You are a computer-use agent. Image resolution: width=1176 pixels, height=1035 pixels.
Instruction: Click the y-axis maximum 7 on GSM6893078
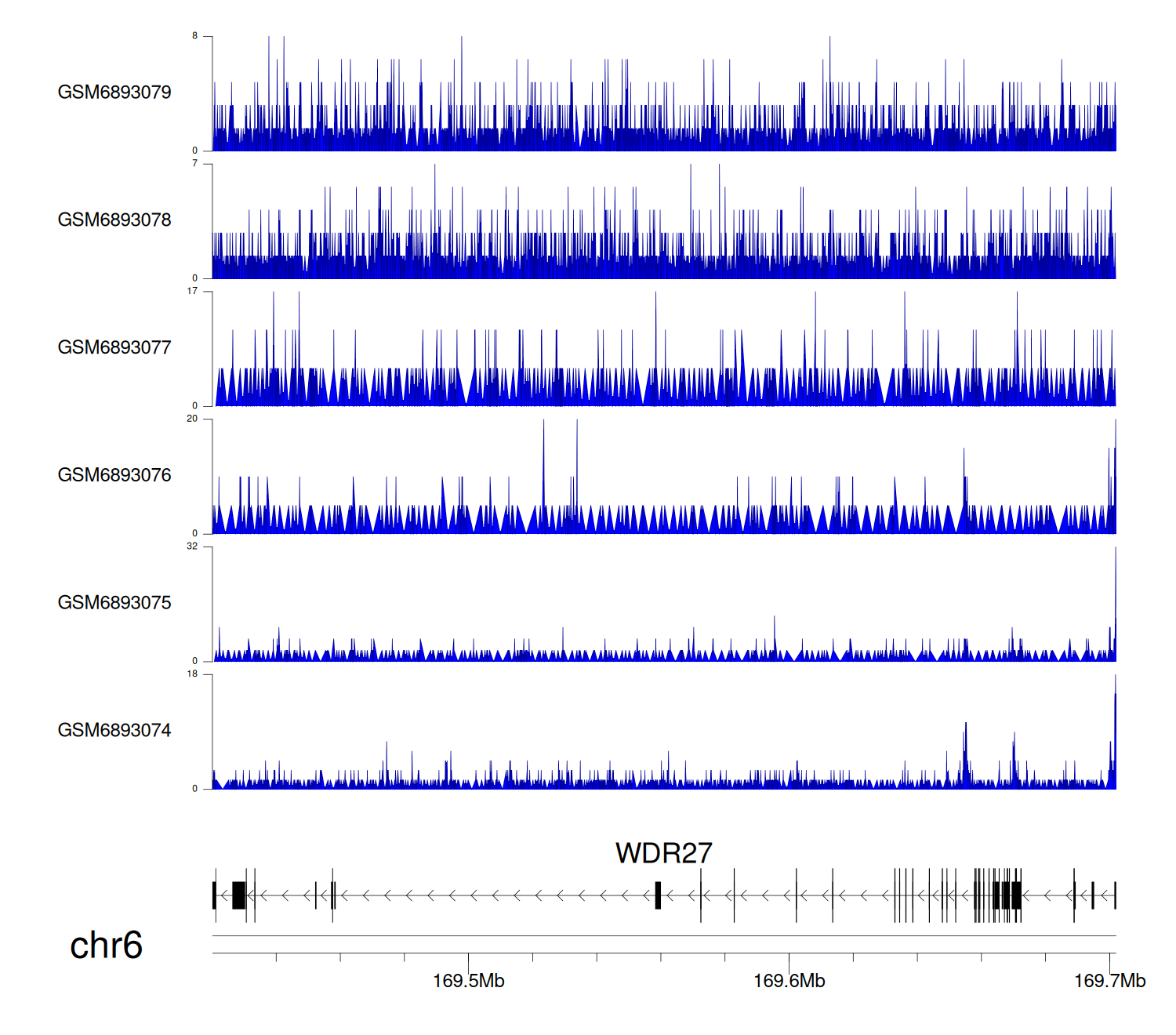195,164
